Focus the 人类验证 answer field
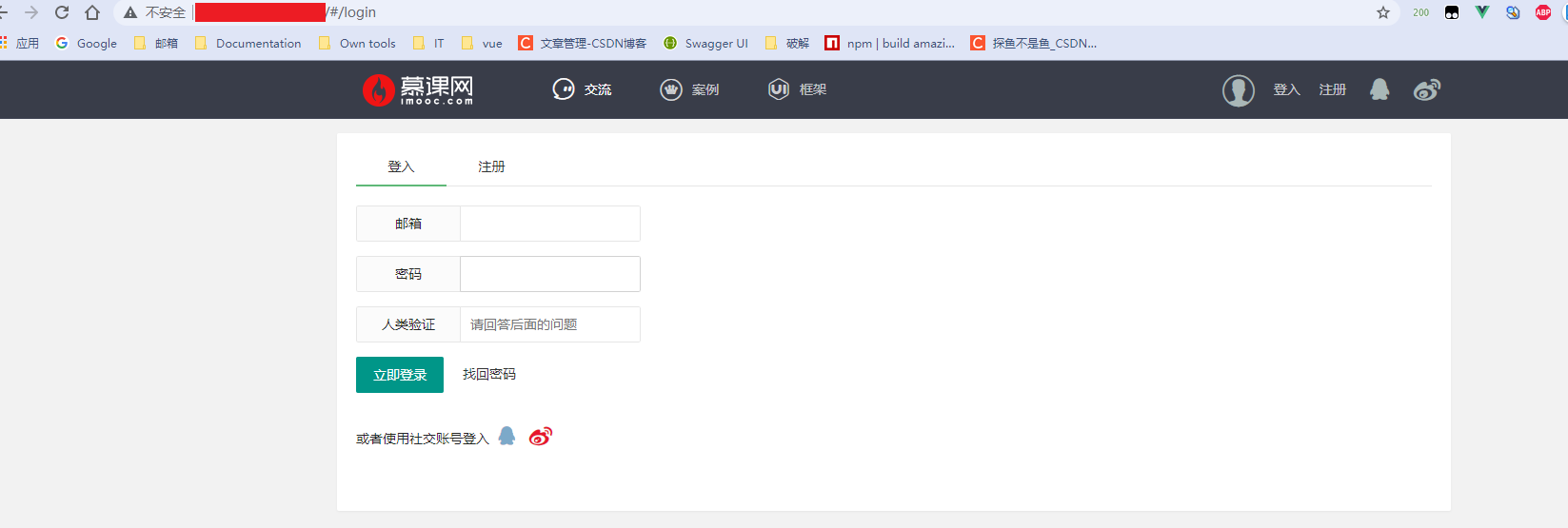The height and width of the screenshot is (528, 1568). [549, 324]
